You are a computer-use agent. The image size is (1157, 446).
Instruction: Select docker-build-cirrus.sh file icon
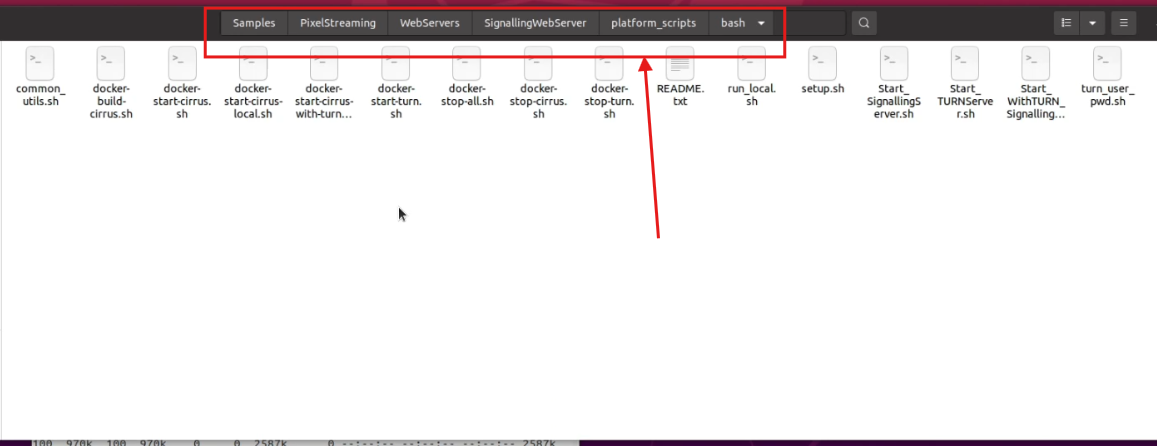tap(111, 63)
